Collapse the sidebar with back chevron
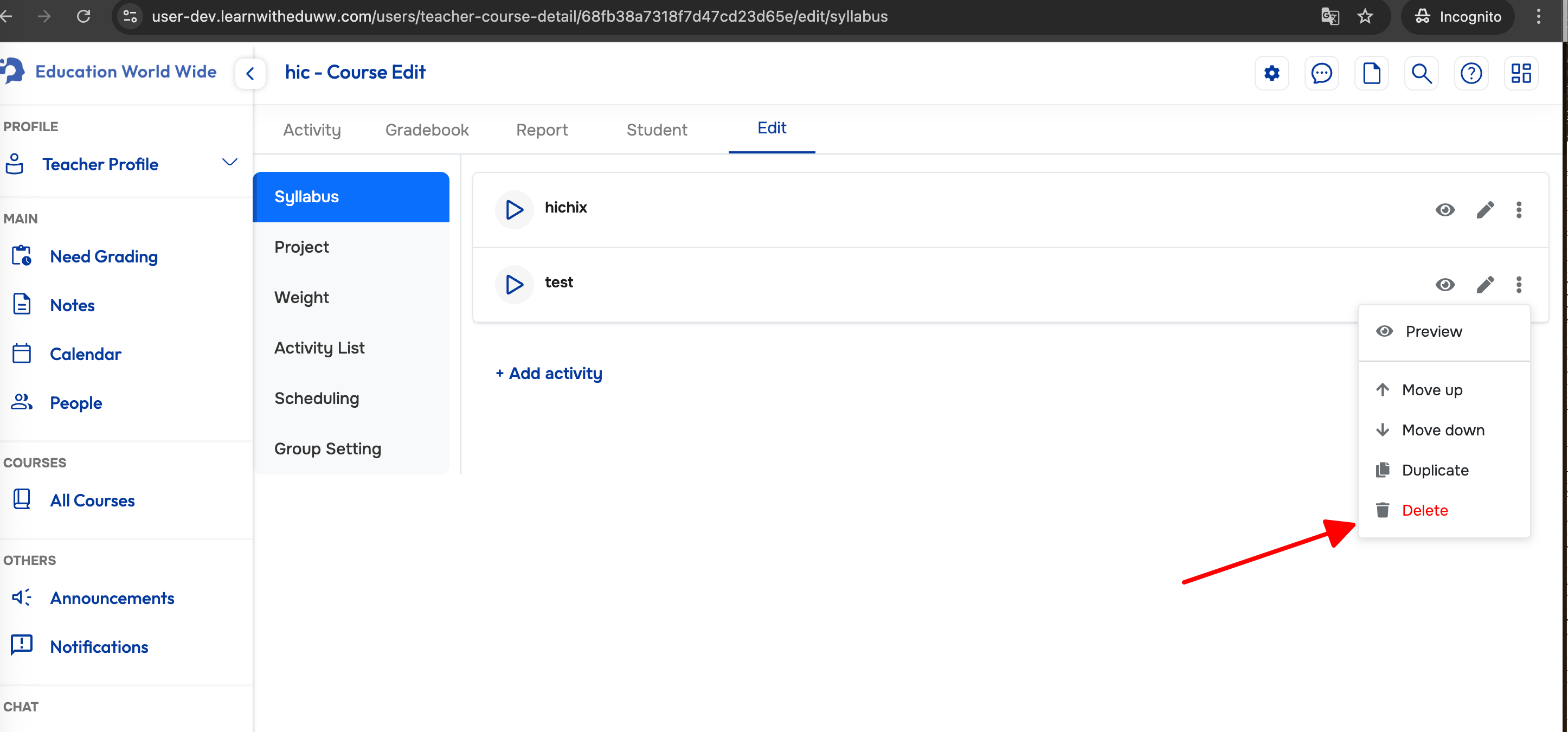This screenshot has width=1568, height=732. tap(249, 74)
